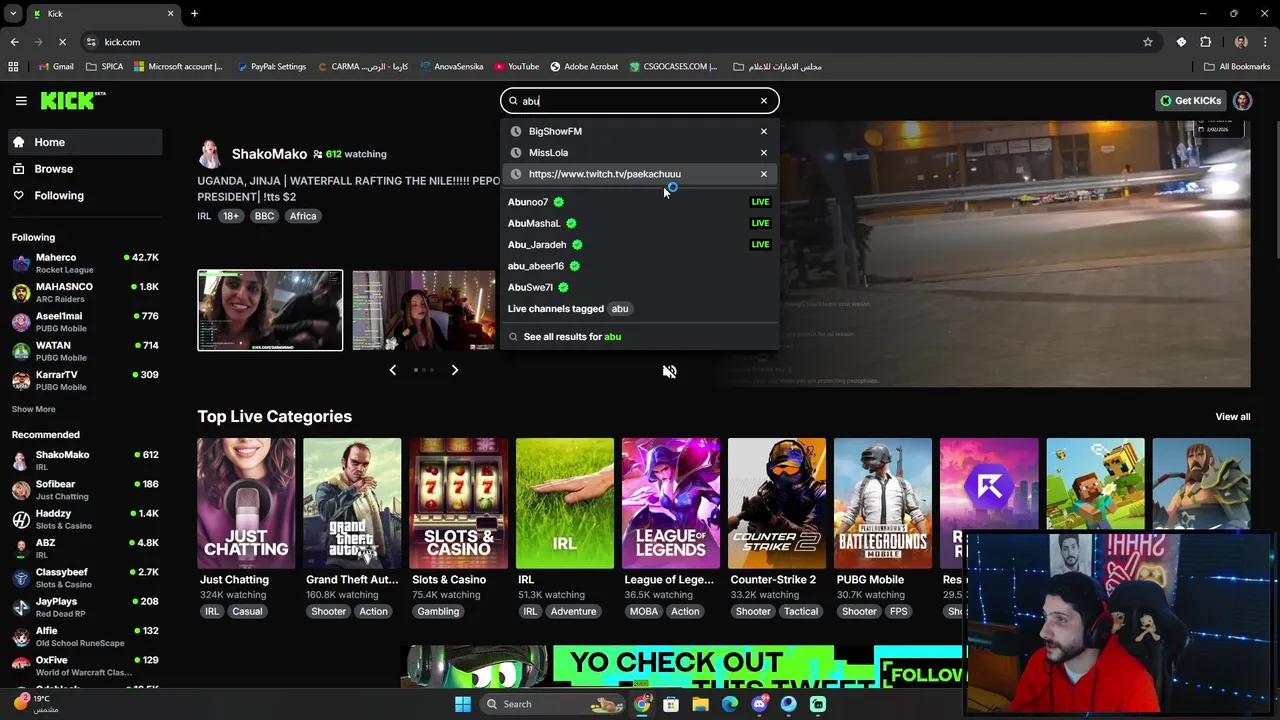Go to previous carousel slide
Image resolution: width=1280 pixels, height=720 pixels.
392,370
